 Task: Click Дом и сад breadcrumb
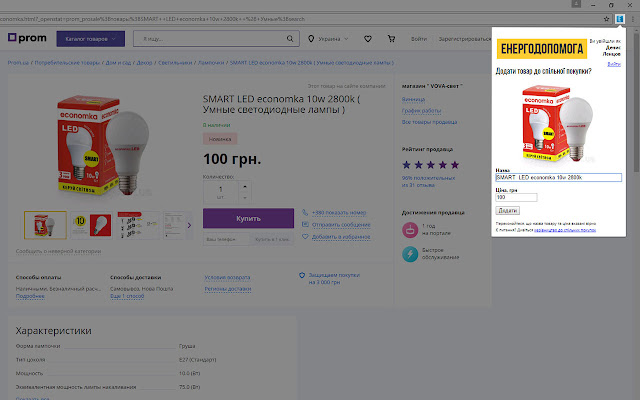pos(118,63)
